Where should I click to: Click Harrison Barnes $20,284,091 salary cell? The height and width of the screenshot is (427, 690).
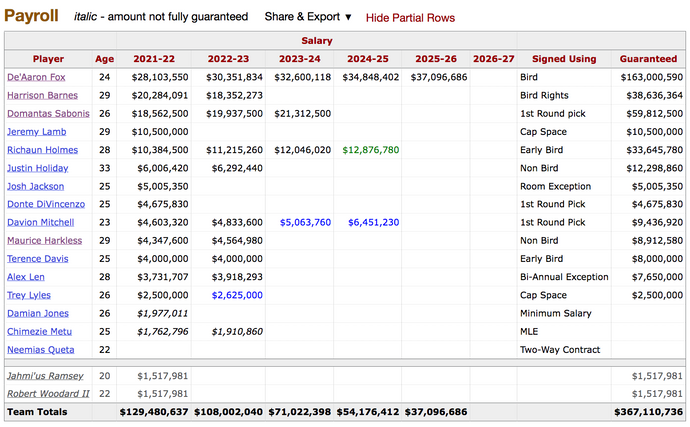point(160,95)
